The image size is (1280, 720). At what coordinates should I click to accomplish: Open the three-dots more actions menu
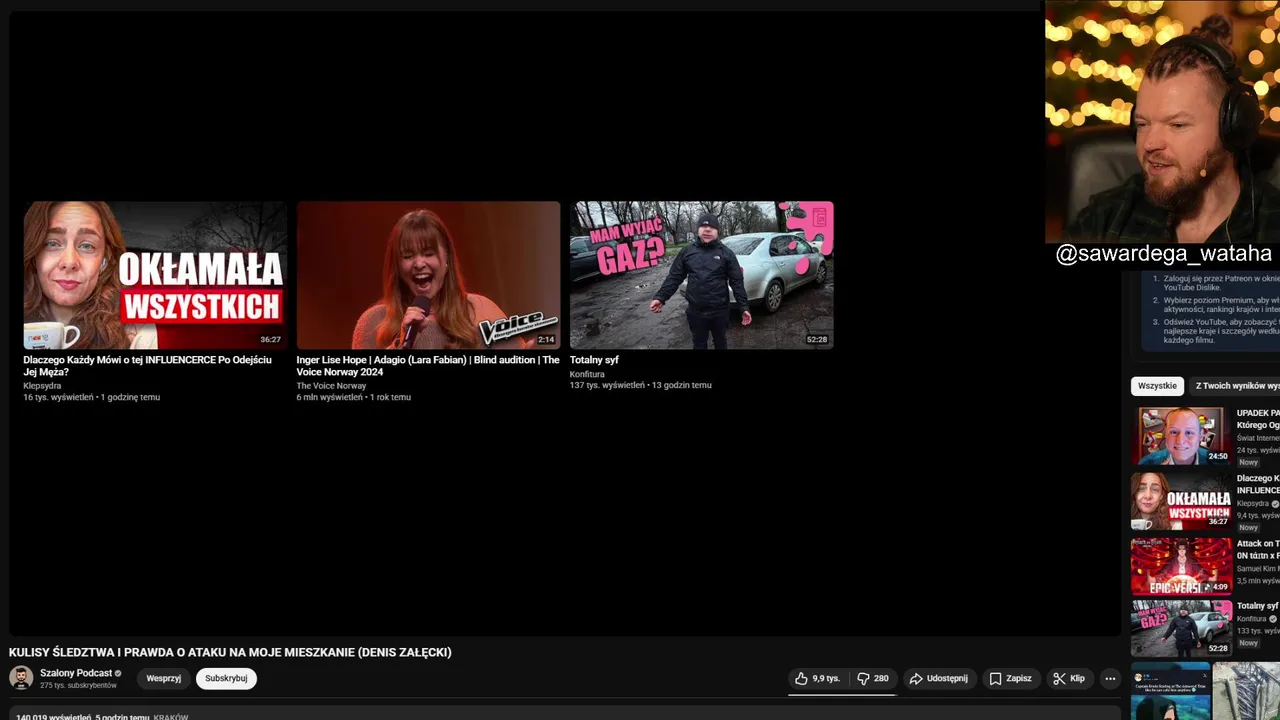point(1110,678)
